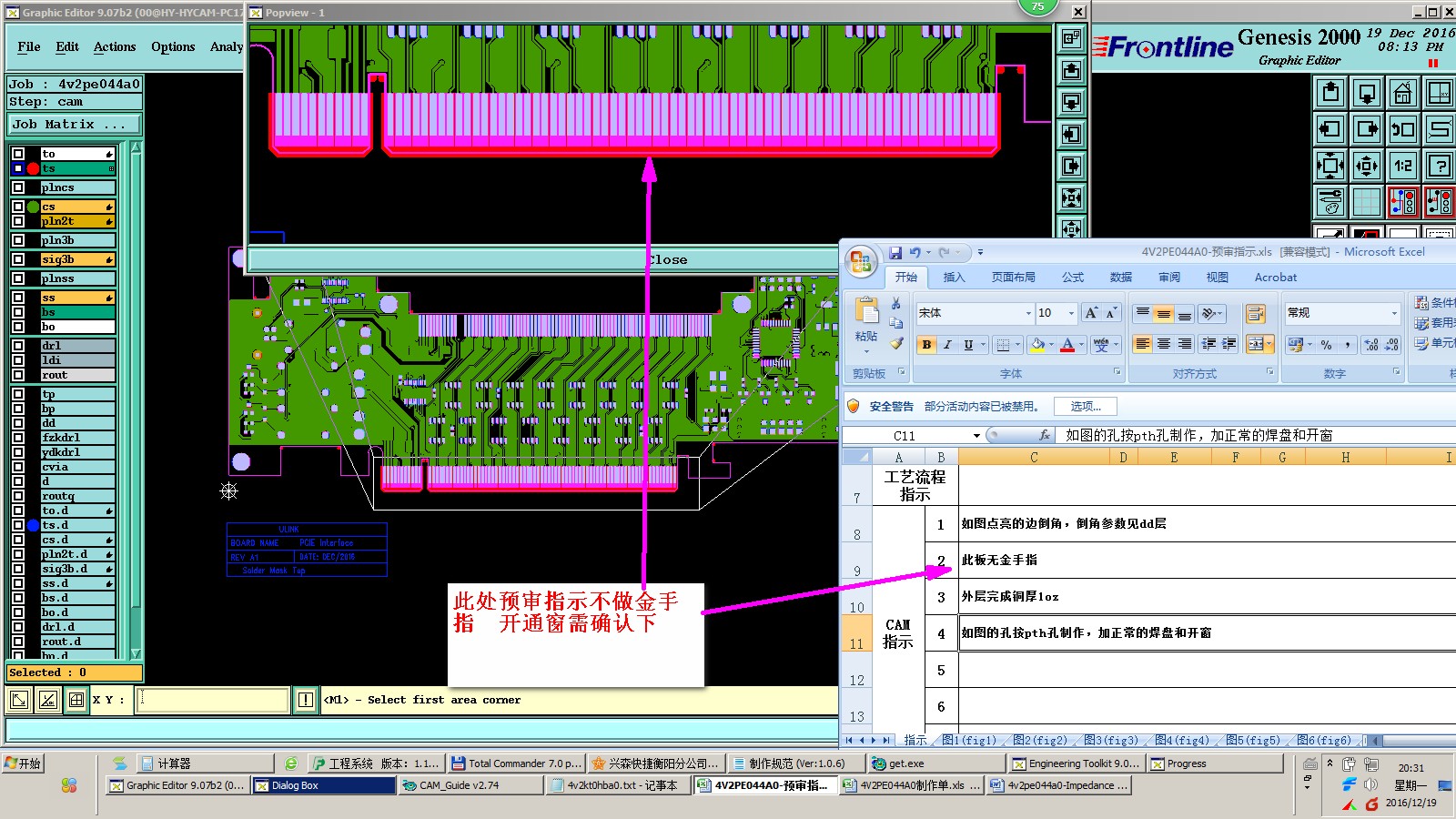Screen dimensions: 1456x819
Task: Click the Job Matrix button
Action: pyautogui.click(x=75, y=124)
